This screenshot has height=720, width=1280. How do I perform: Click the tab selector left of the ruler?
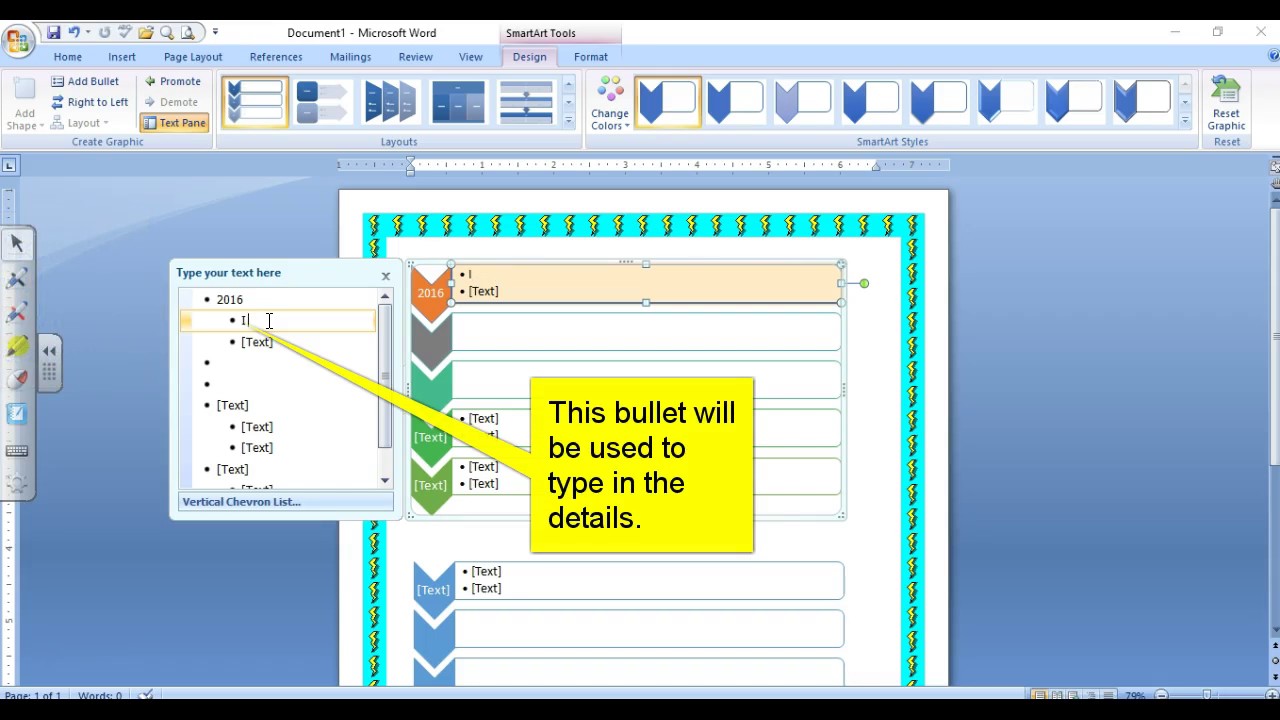9,165
